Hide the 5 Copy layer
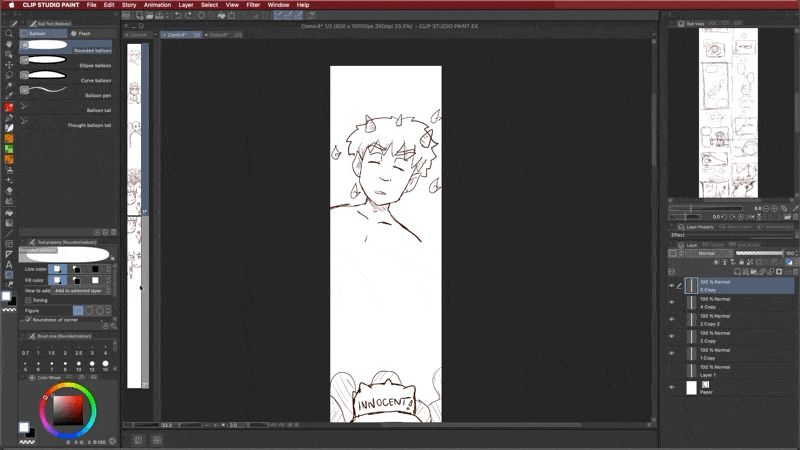The height and width of the screenshot is (450, 800). click(x=671, y=286)
